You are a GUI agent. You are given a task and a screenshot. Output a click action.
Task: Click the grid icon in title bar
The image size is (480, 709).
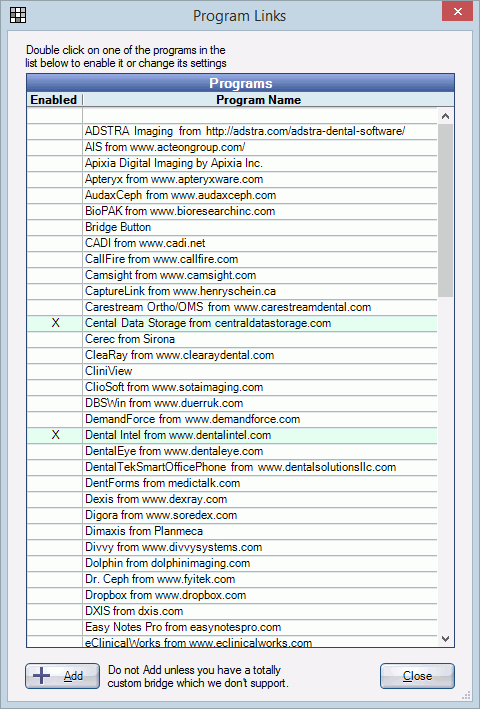18,15
